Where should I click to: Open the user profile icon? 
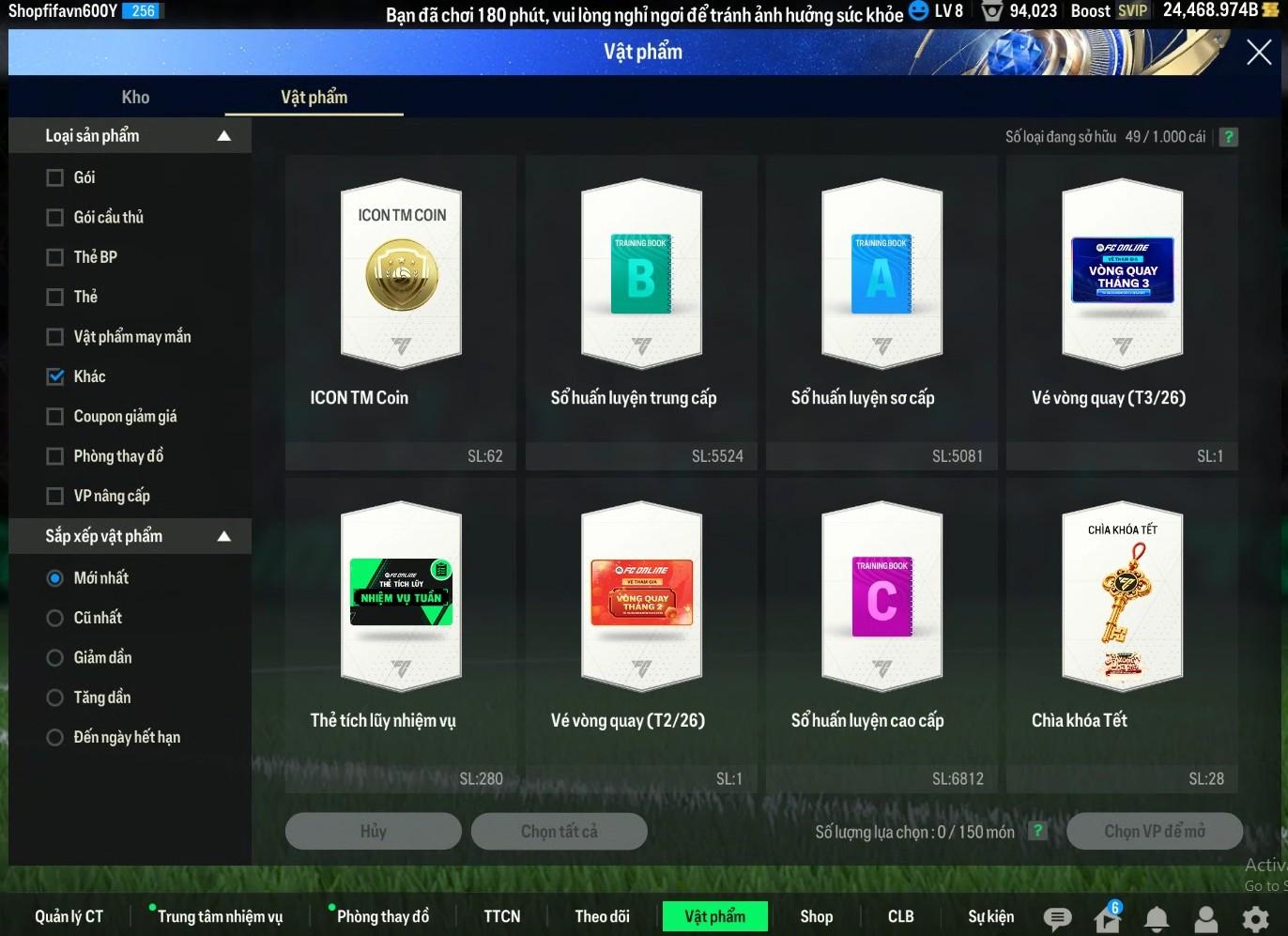pos(1205,918)
